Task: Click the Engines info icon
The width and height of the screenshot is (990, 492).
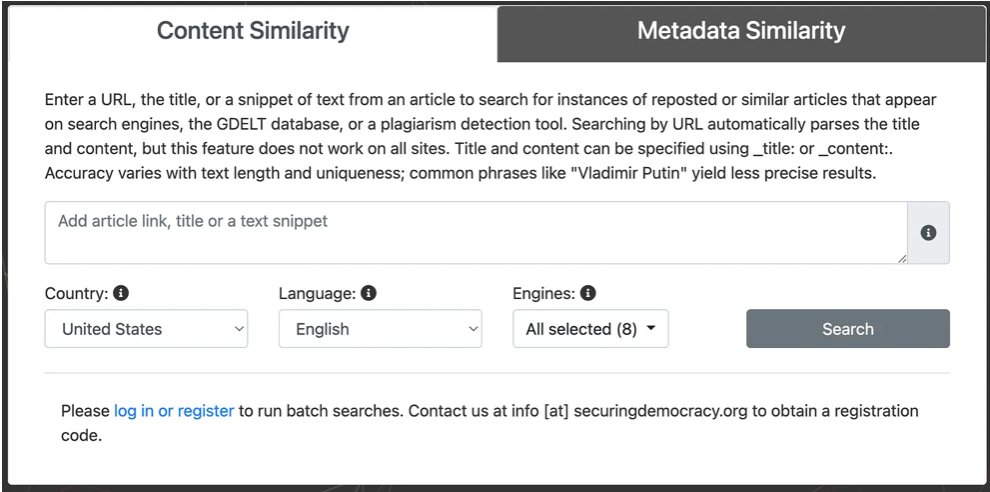Action: click(x=588, y=294)
